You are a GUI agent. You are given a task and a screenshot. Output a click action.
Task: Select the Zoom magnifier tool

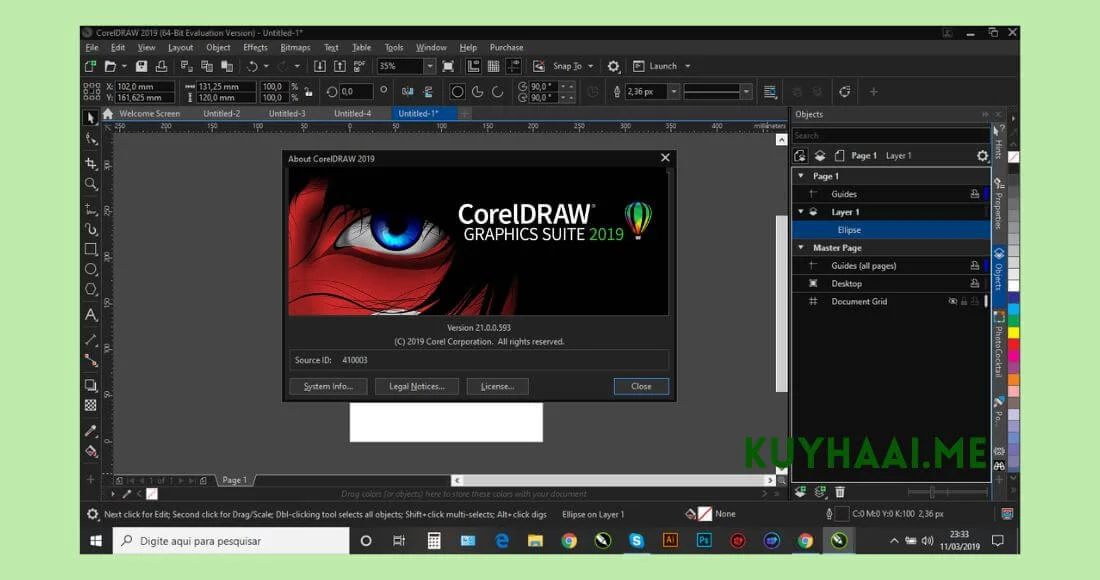coord(90,184)
